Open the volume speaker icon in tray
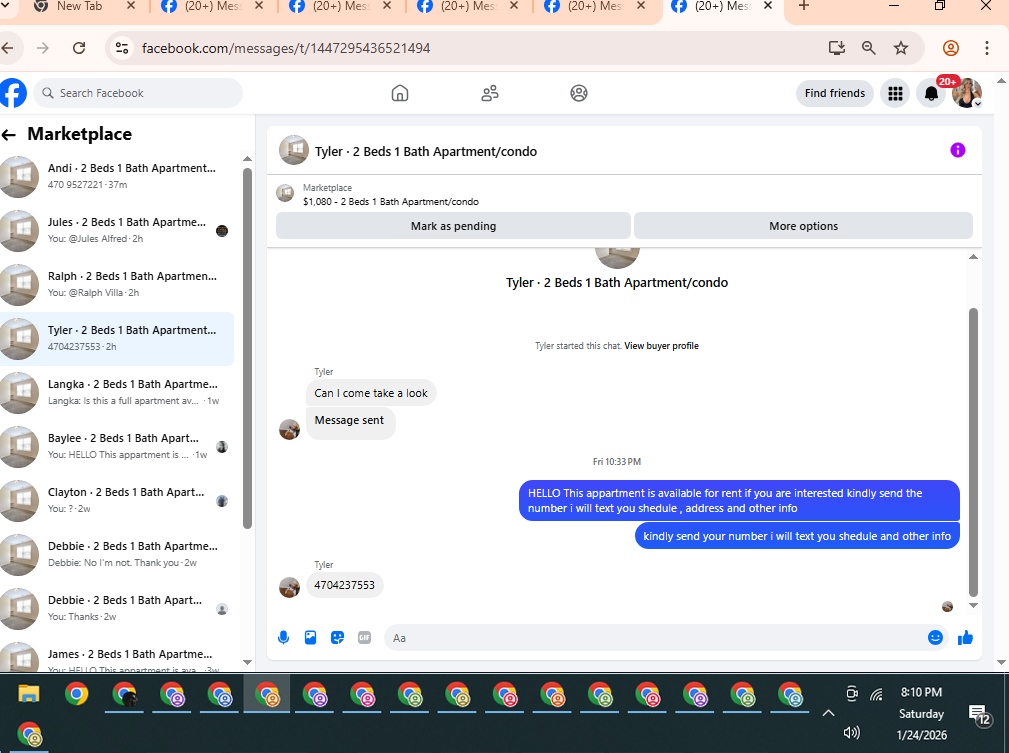 (x=851, y=732)
